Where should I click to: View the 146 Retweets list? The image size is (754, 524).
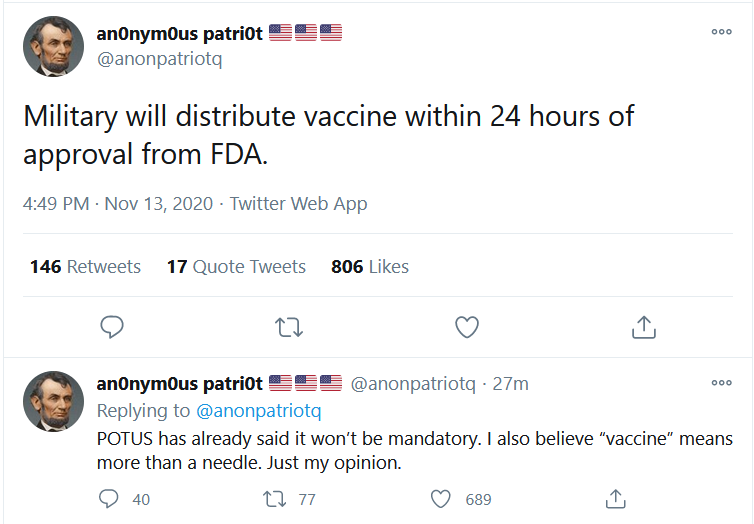click(x=85, y=267)
